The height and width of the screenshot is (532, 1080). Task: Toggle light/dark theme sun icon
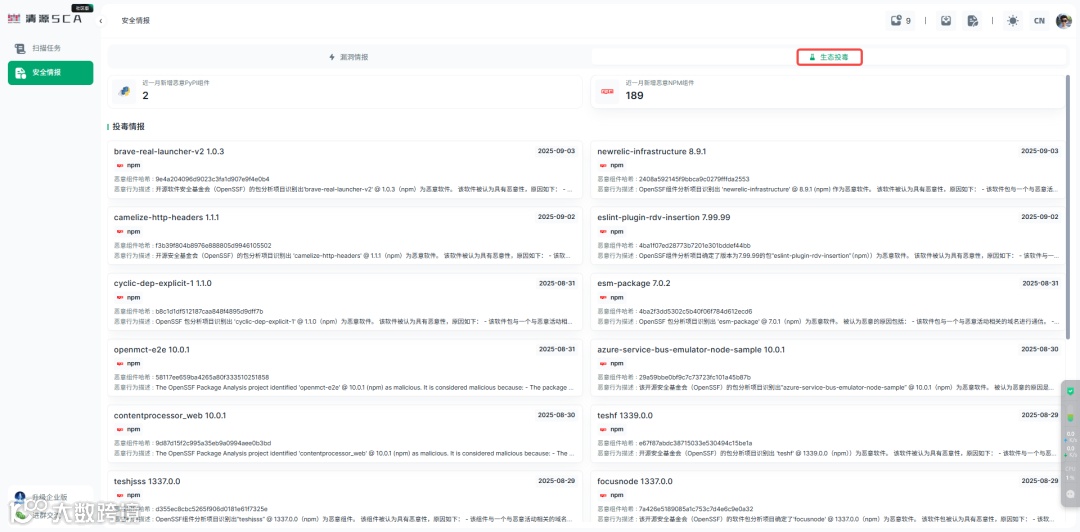point(1012,21)
